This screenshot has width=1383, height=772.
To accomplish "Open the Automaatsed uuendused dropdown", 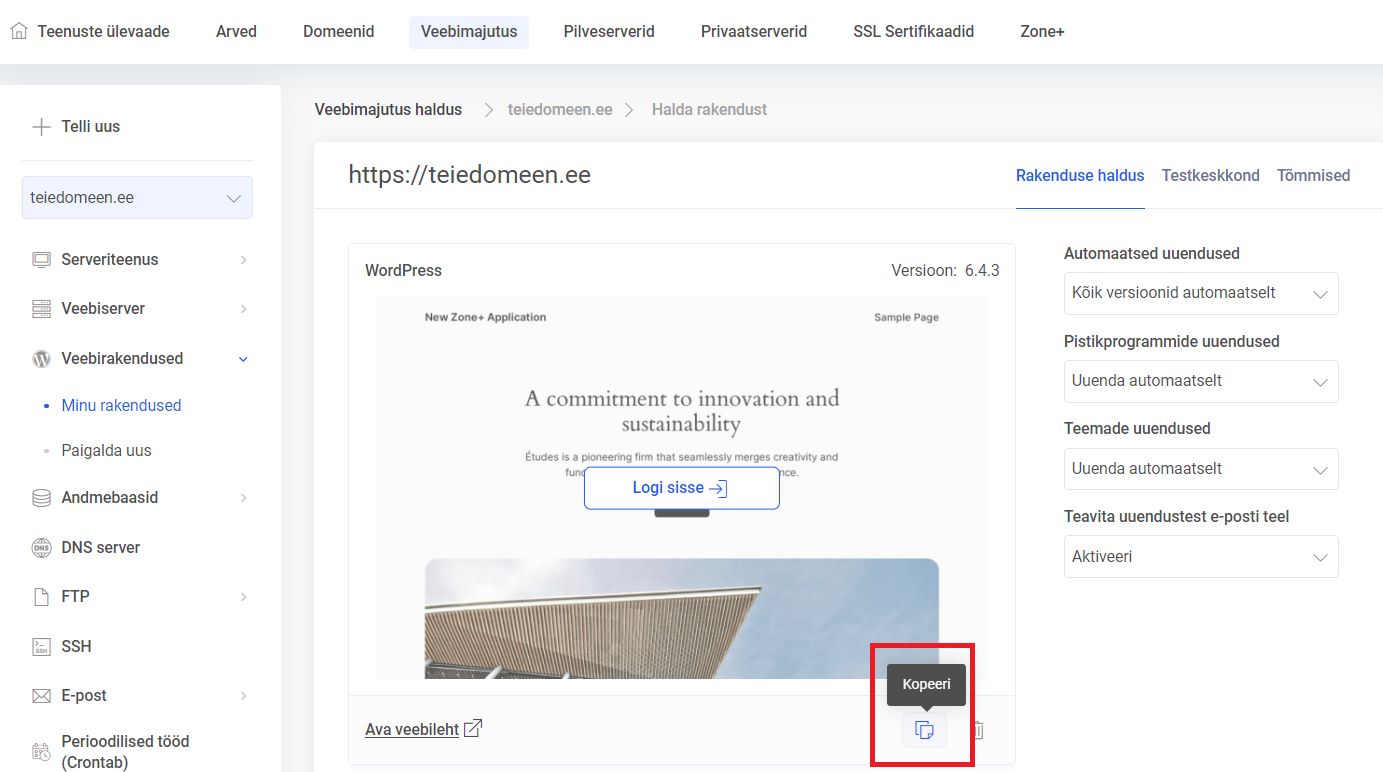I will pos(1200,294).
